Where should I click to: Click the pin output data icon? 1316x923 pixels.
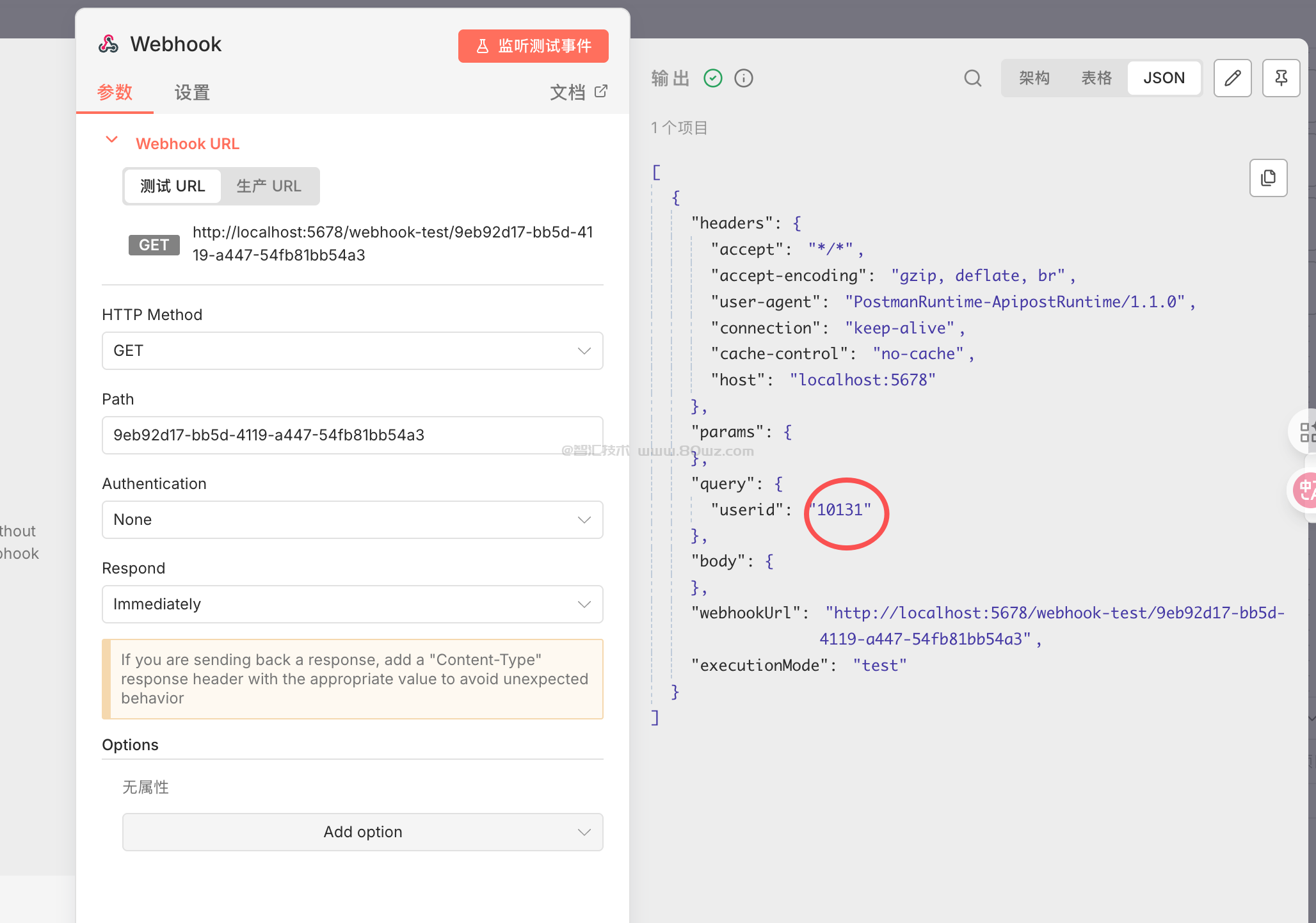(1281, 78)
